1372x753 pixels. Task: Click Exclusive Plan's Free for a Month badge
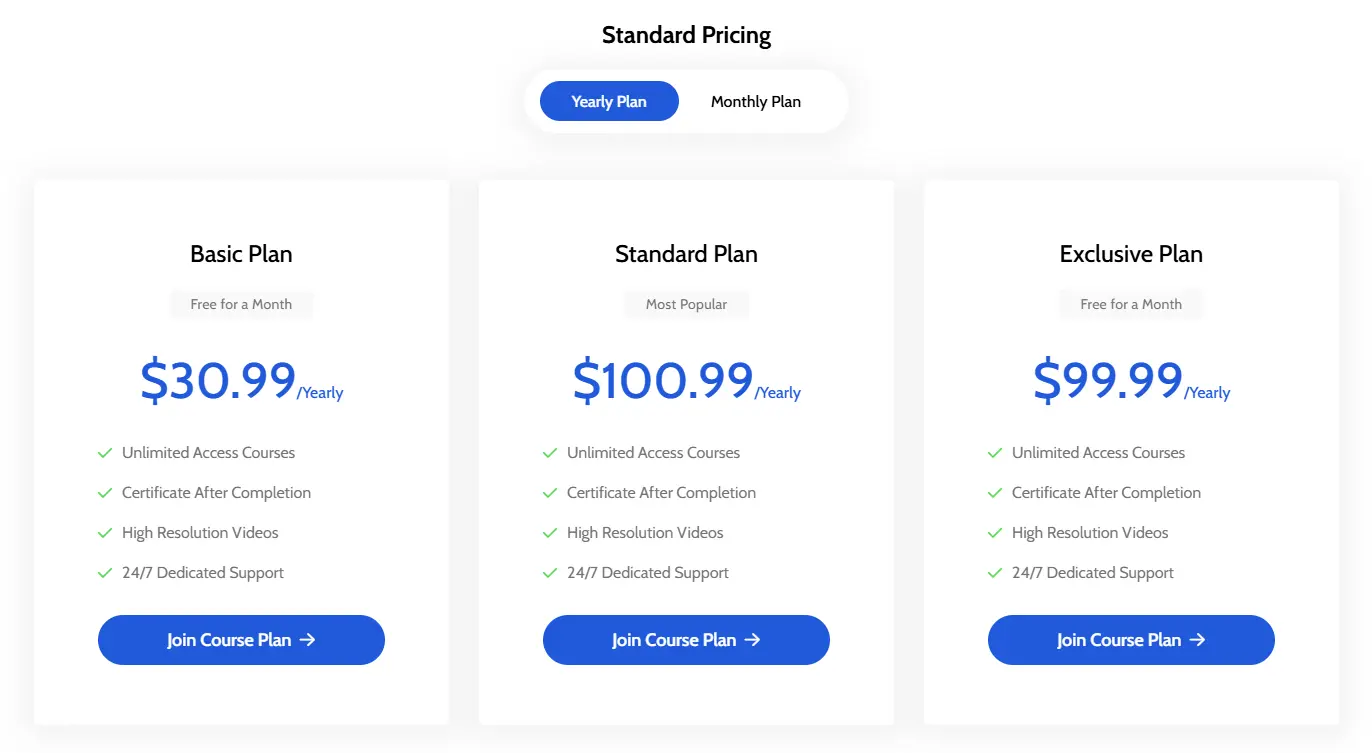pos(1131,304)
